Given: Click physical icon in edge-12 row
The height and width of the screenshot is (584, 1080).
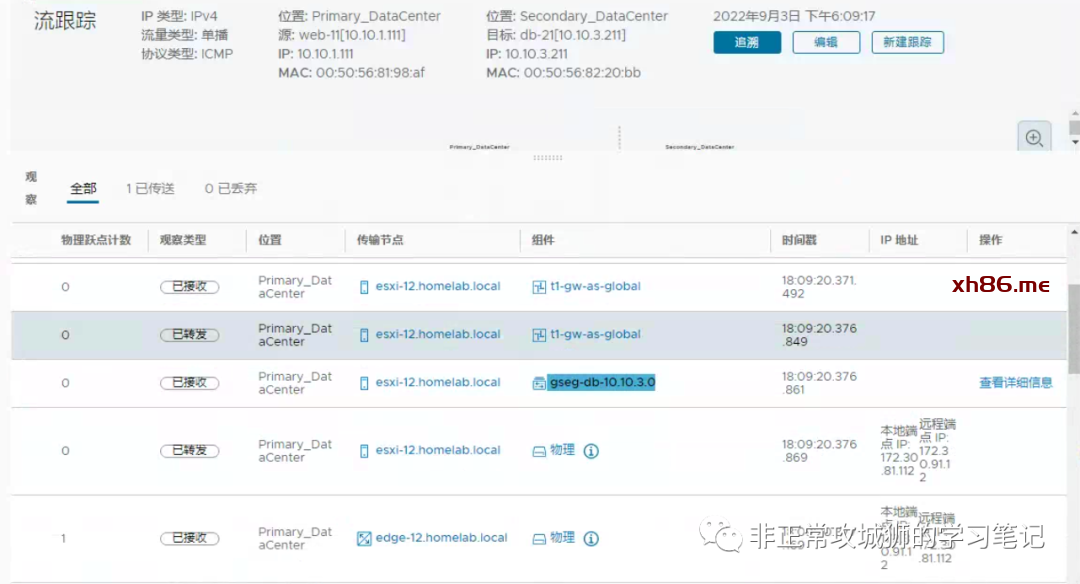Looking at the screenshot, I should [x=539, y=539].
